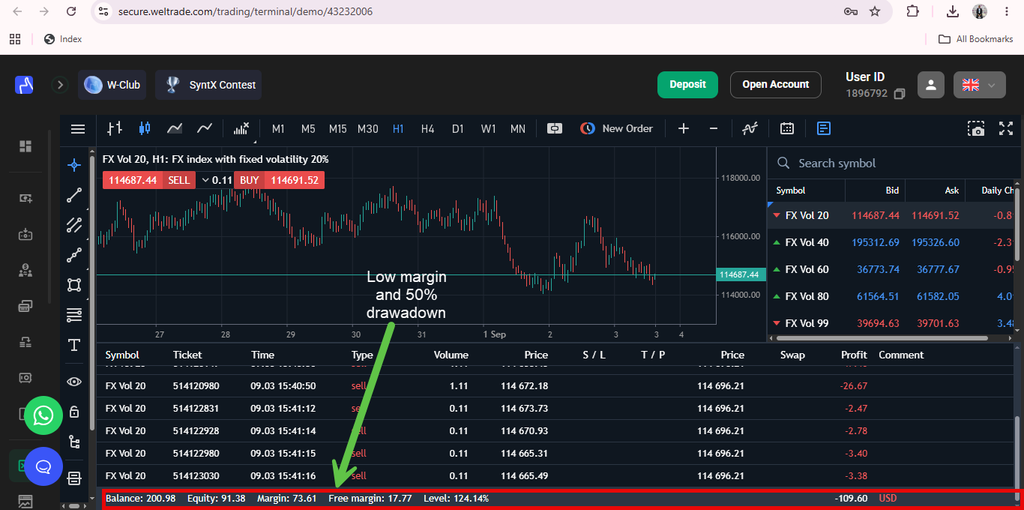Switch timeframe to H4

428,129
